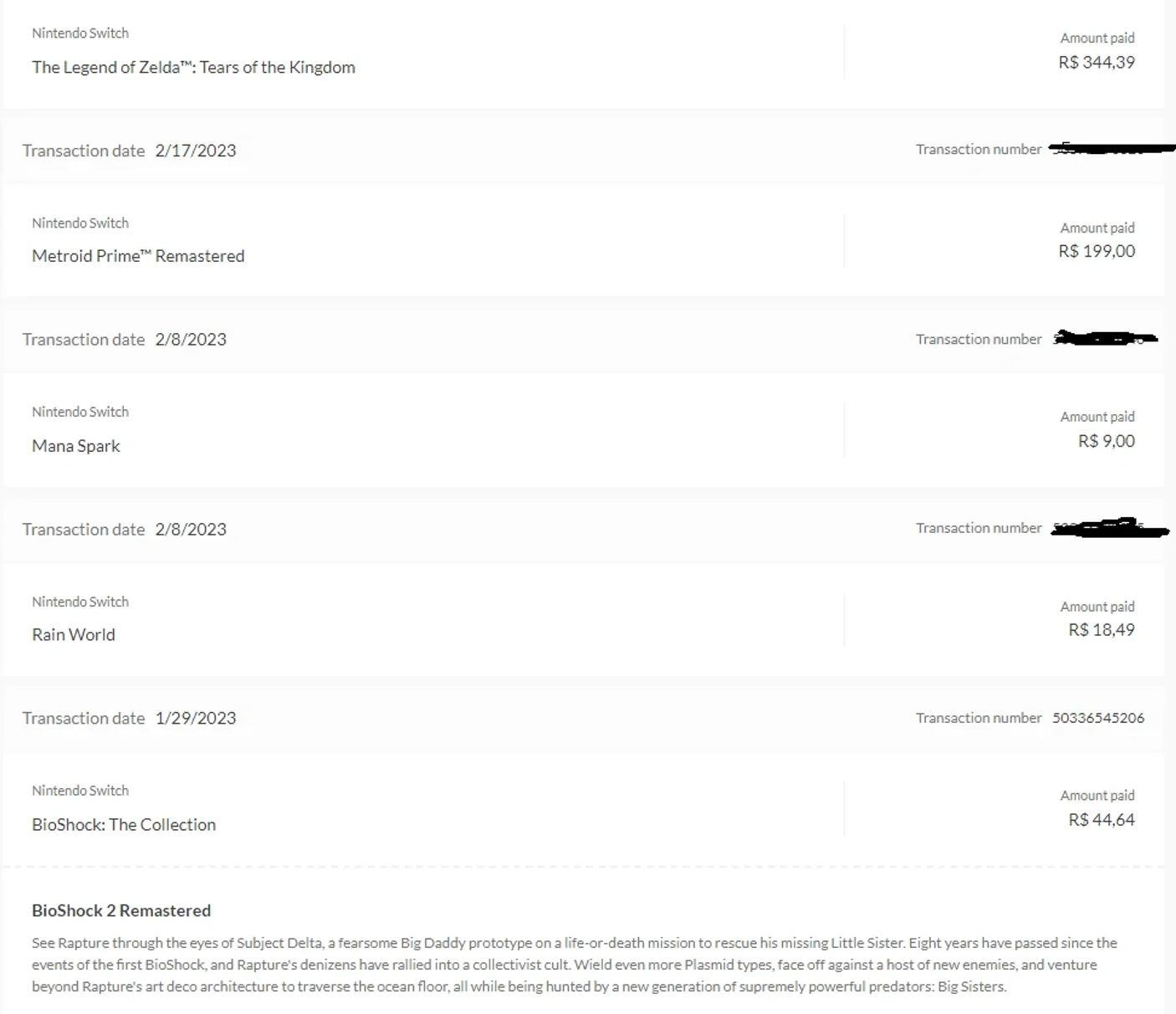Select the R$ 18,49 amount for Rain World
The height and width of the screenshot is (1014, 1176).
click(1102, 630)
